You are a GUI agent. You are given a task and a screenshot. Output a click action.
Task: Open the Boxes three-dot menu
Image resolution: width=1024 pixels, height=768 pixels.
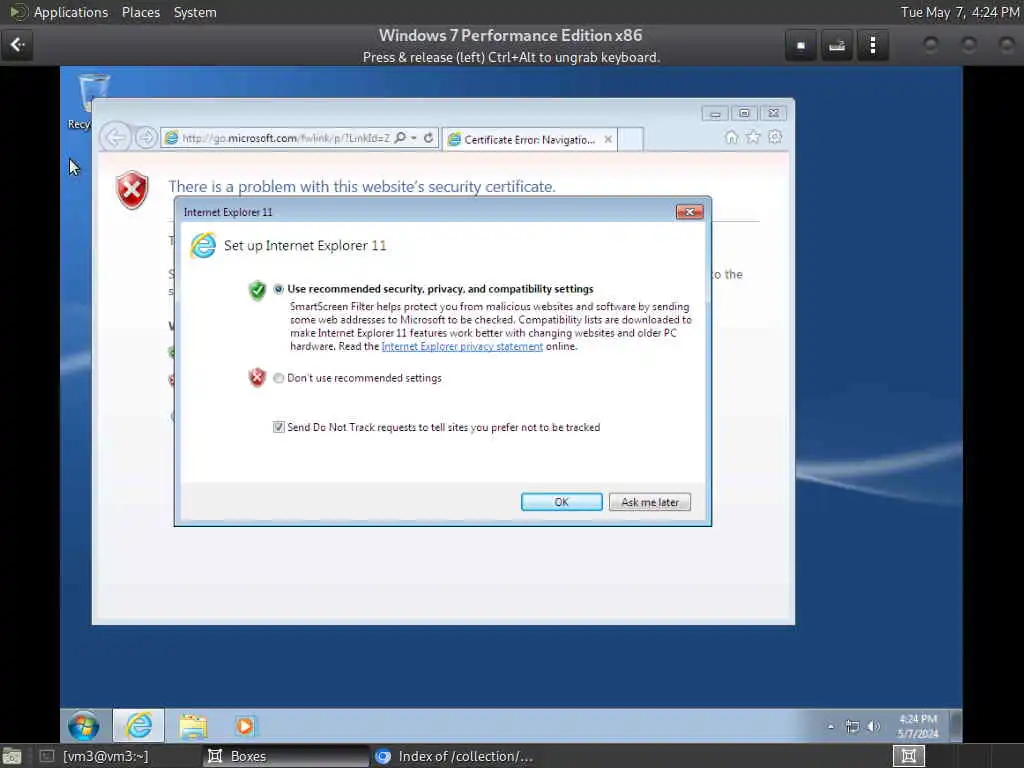(872, 46)
